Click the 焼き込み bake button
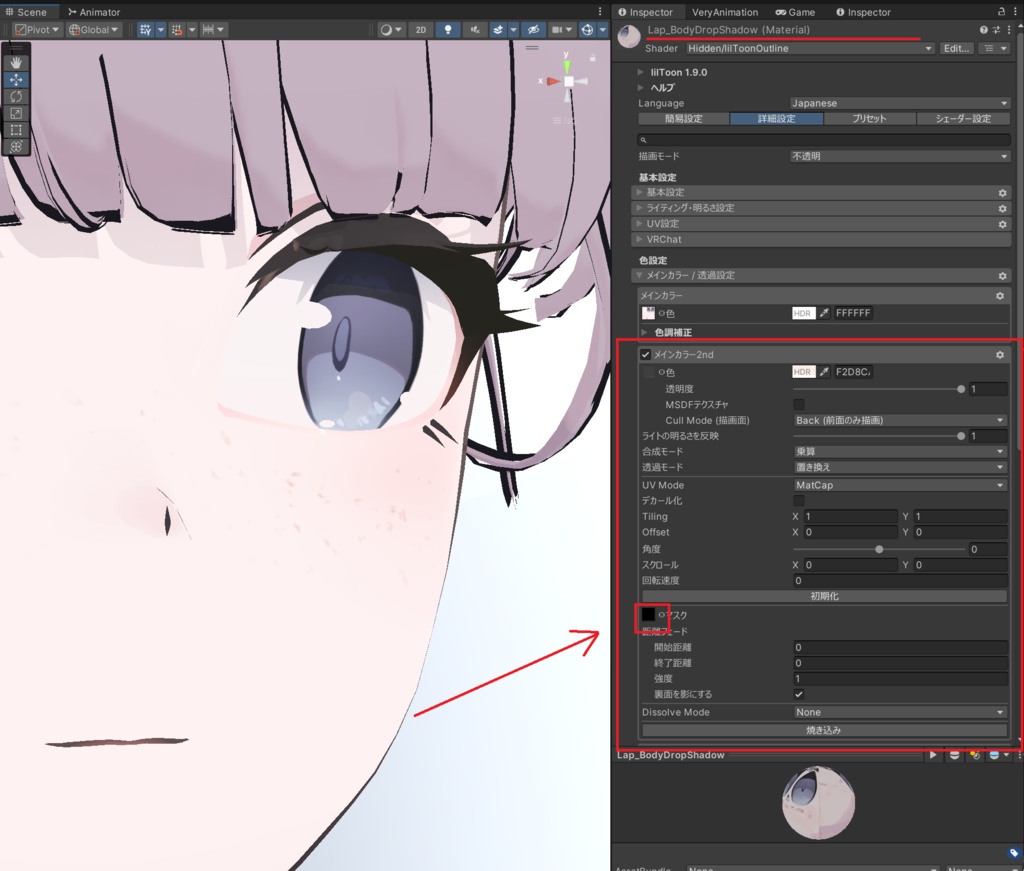The height and width of the screenshot is (871, 1024). click(x=824, y=730)
